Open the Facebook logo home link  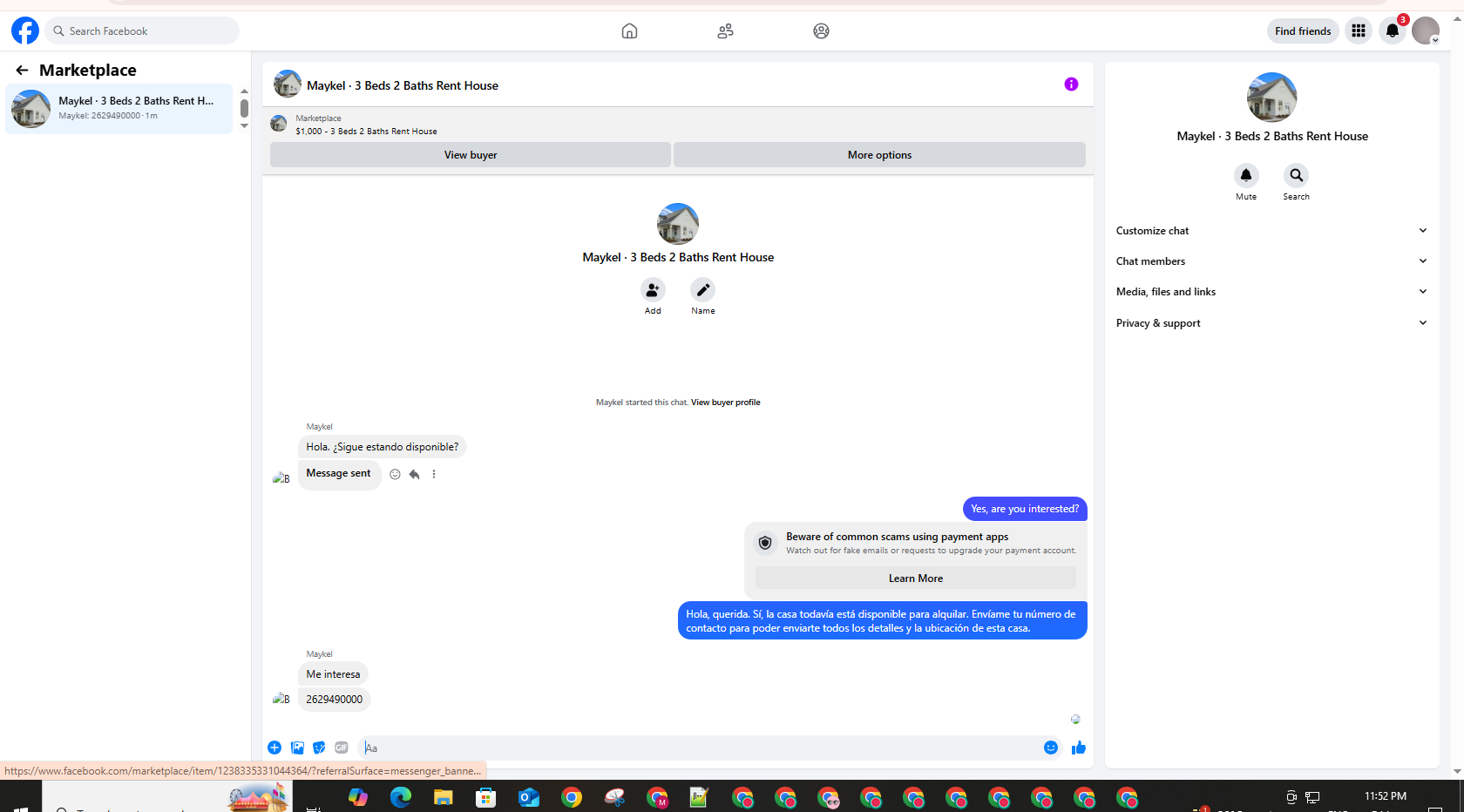(25, 30)
